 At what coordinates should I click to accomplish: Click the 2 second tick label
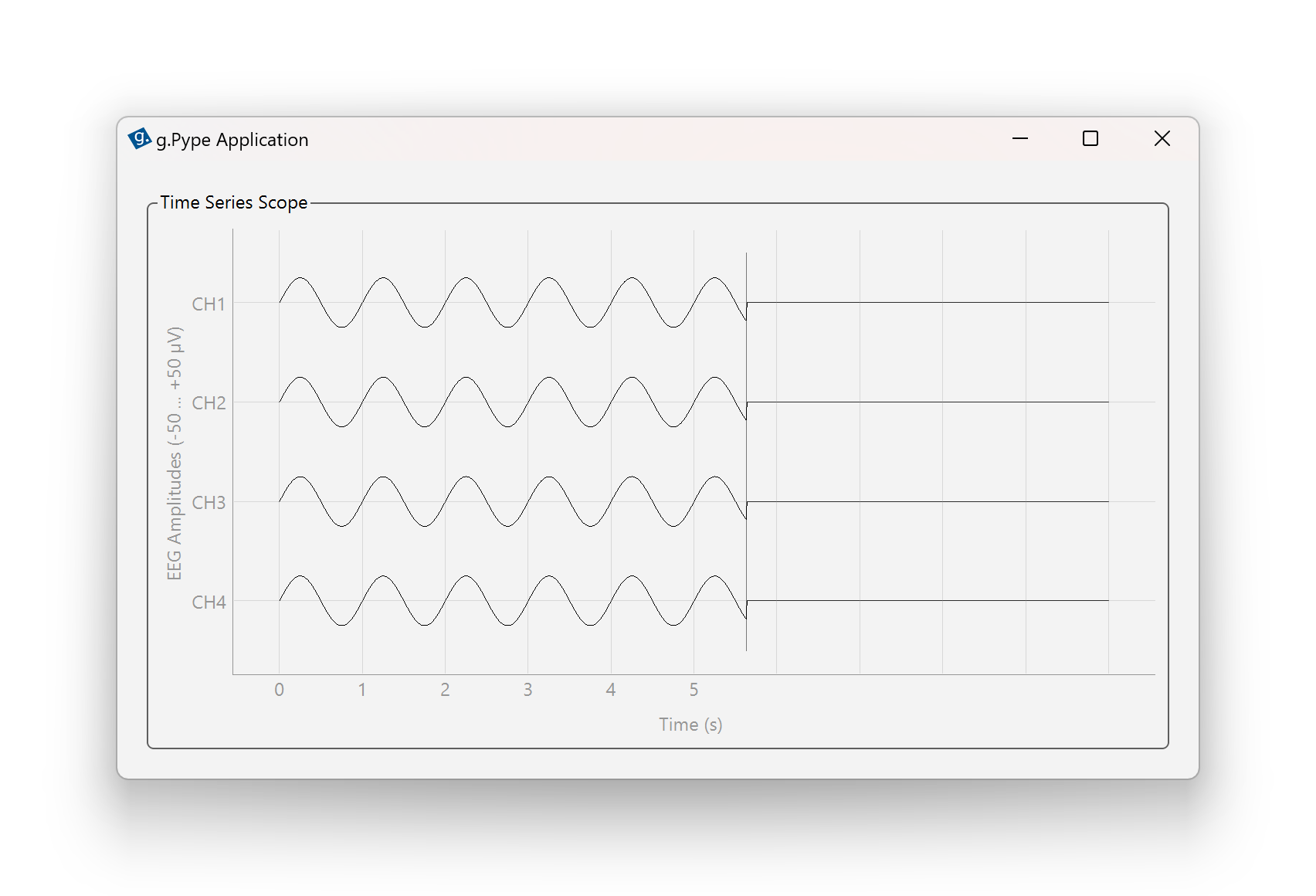(445, 690)
